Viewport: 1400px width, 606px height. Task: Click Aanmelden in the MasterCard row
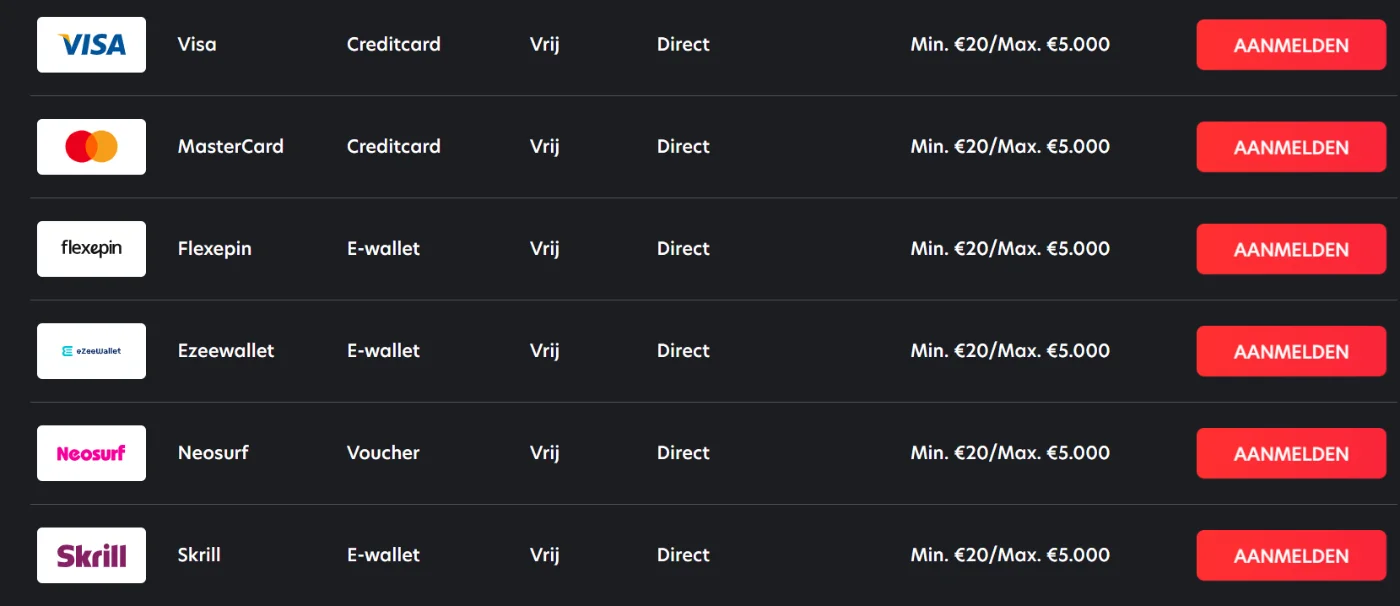[1291, 147]
